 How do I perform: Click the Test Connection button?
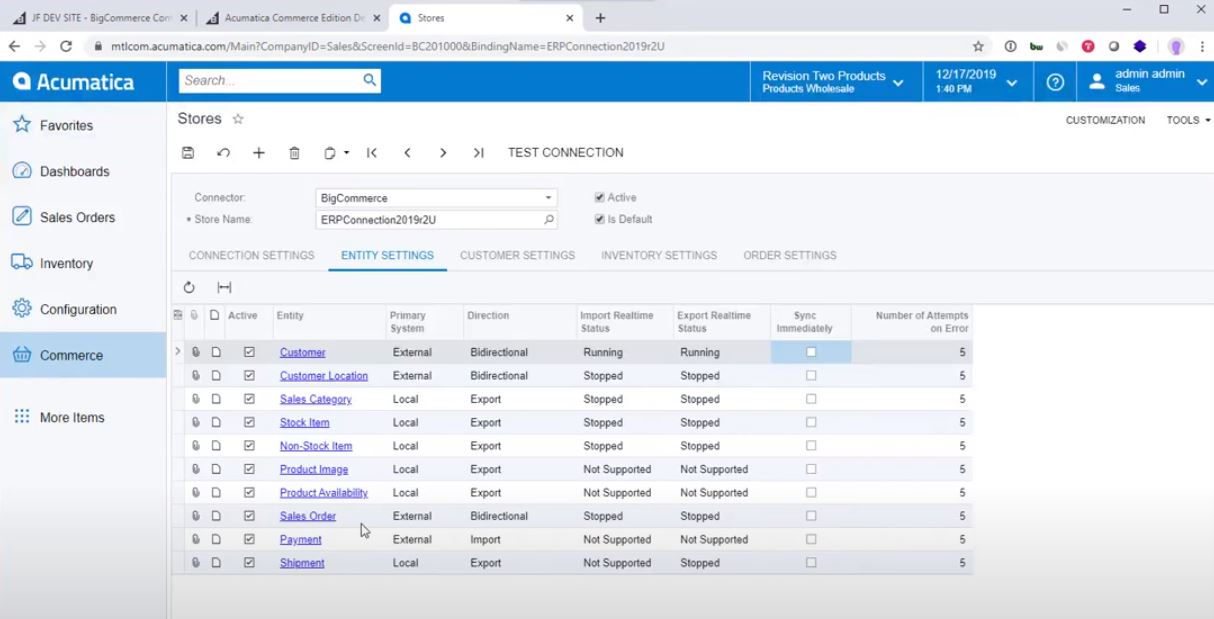click(565, 153)
